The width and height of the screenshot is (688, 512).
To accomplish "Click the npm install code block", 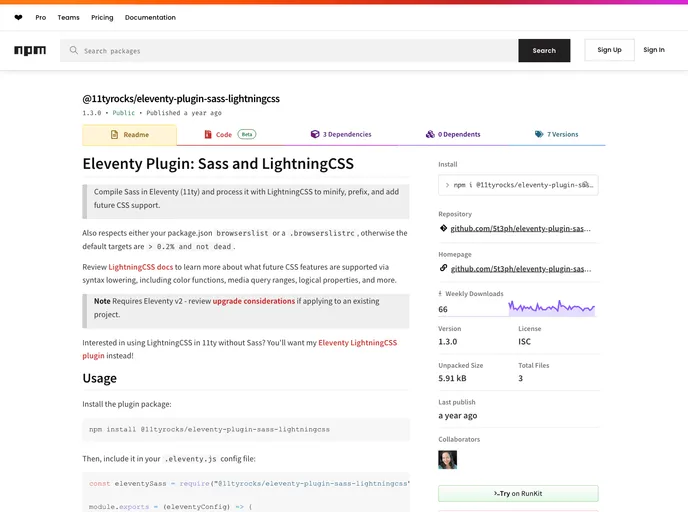I will 246,429.
